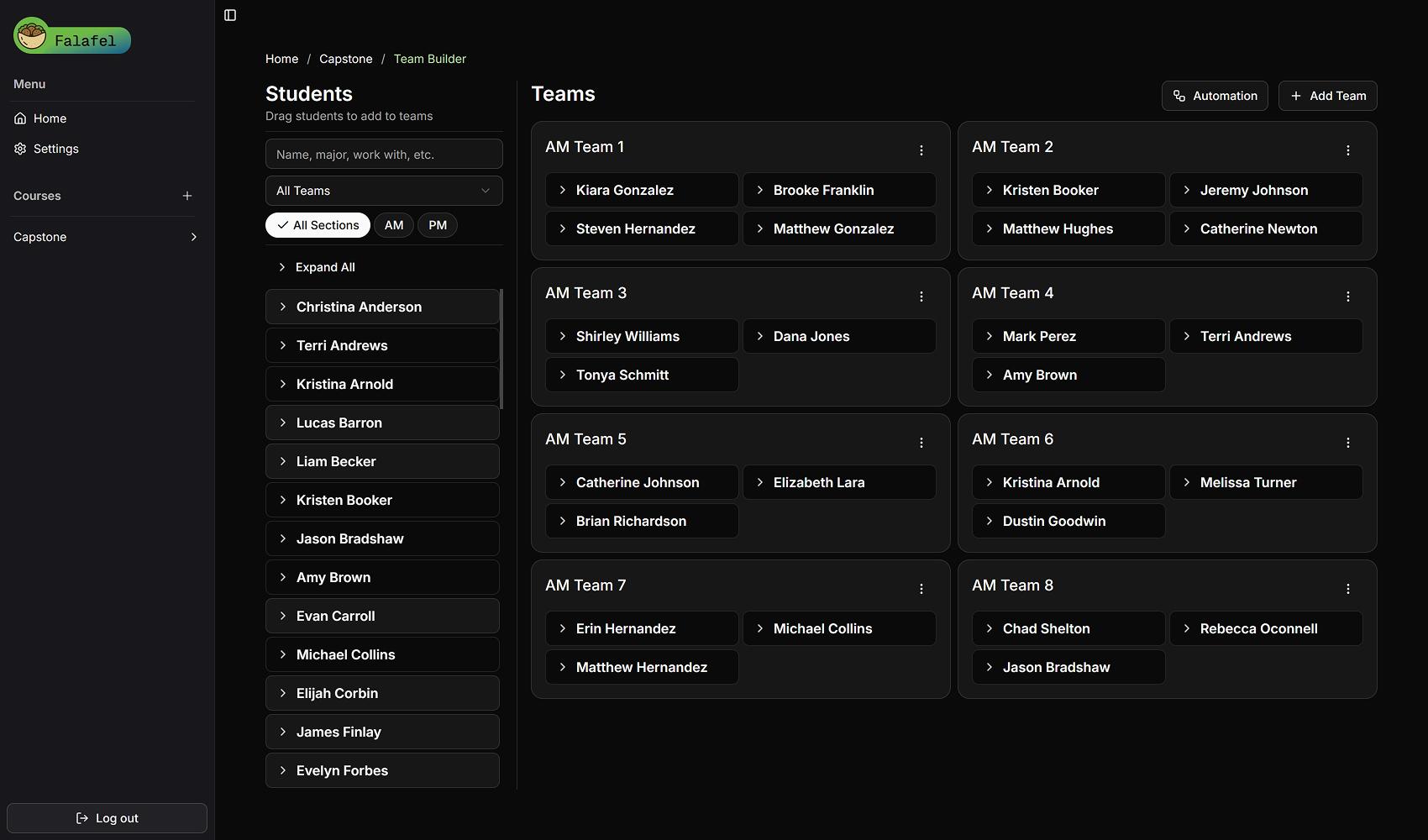The height and width of the screenshot is (840, 1428).
Task: Open Capstone from the breadcrumb trail
Action: tap(345, 59)
